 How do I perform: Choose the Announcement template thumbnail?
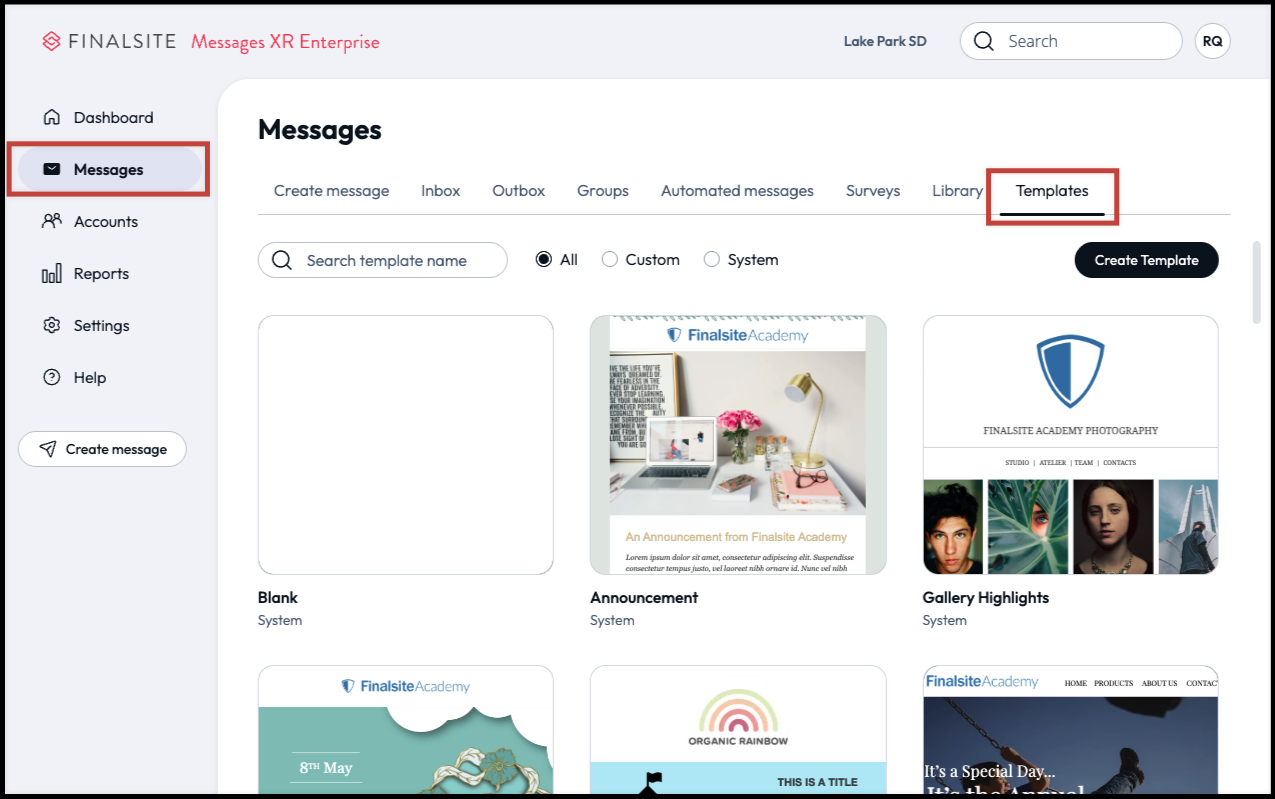[x=738, y=445]
